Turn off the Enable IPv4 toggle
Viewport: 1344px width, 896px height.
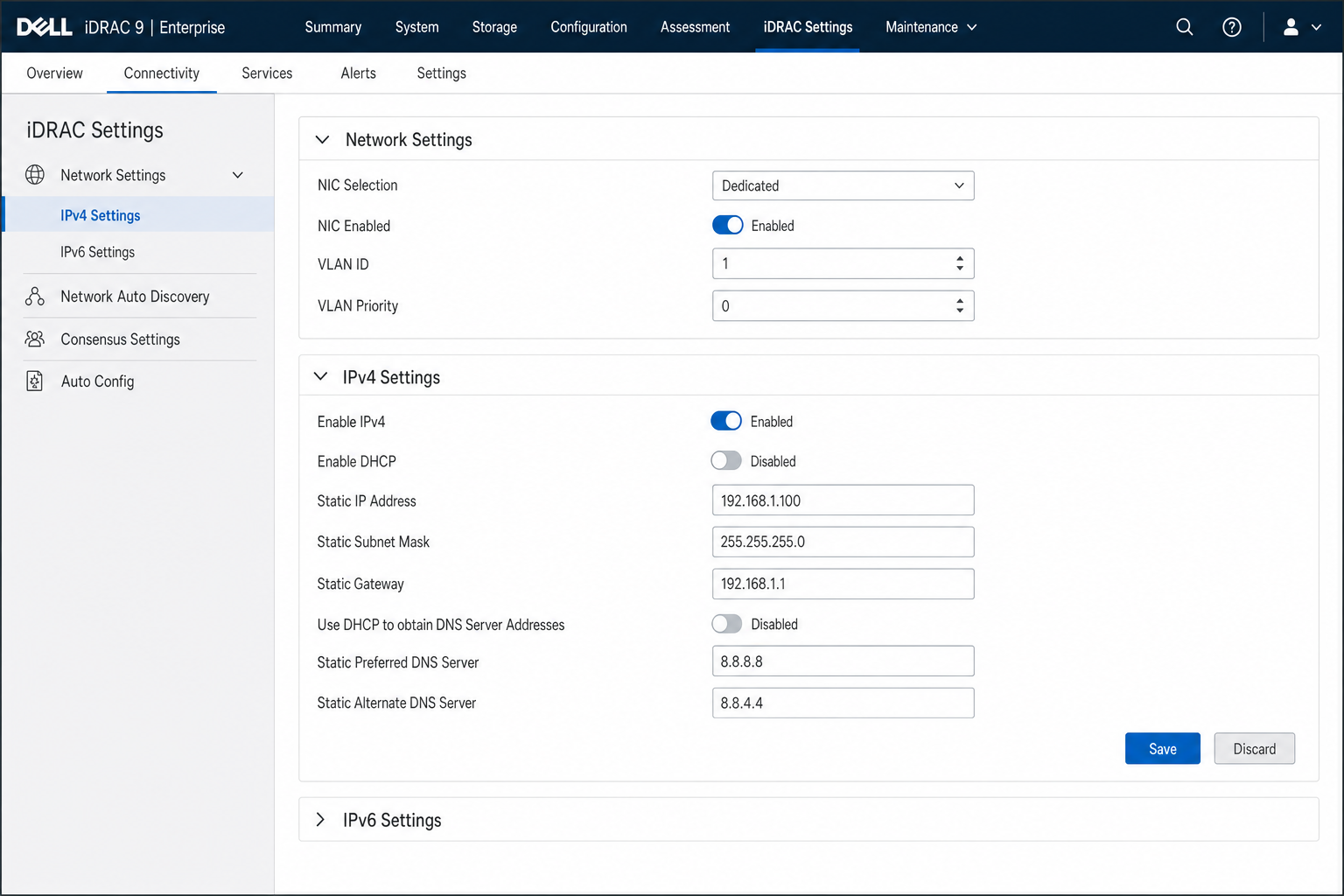tap(726, 421)
